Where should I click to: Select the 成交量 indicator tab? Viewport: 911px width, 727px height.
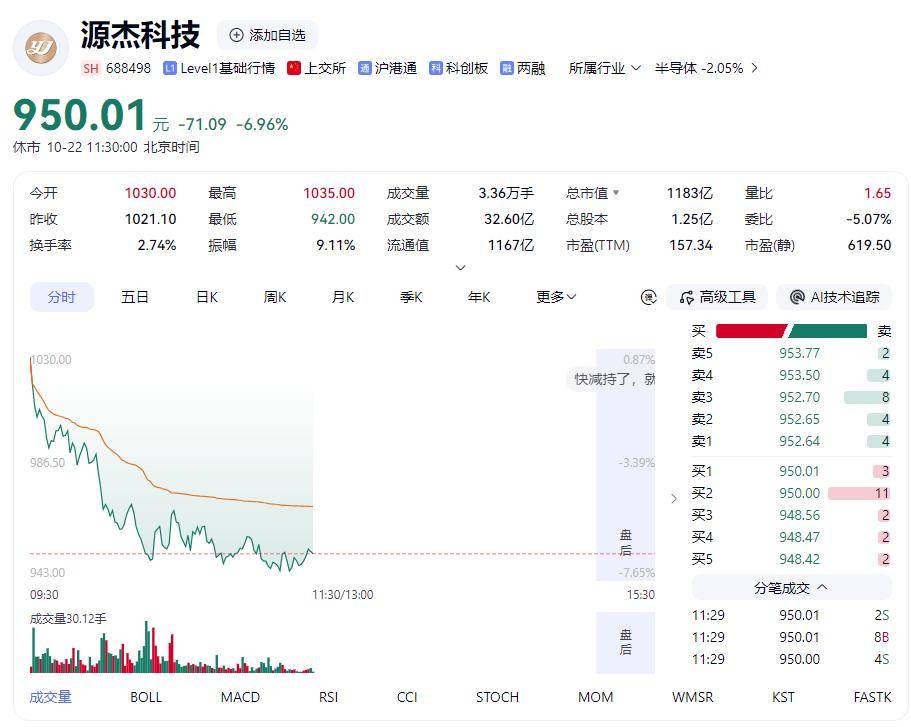click(51, 697)
